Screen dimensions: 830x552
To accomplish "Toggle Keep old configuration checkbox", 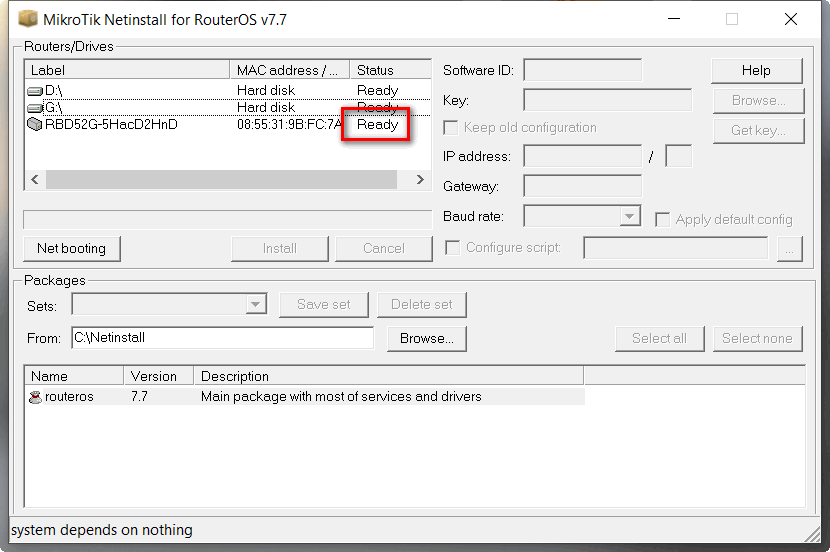I will 450,128.
